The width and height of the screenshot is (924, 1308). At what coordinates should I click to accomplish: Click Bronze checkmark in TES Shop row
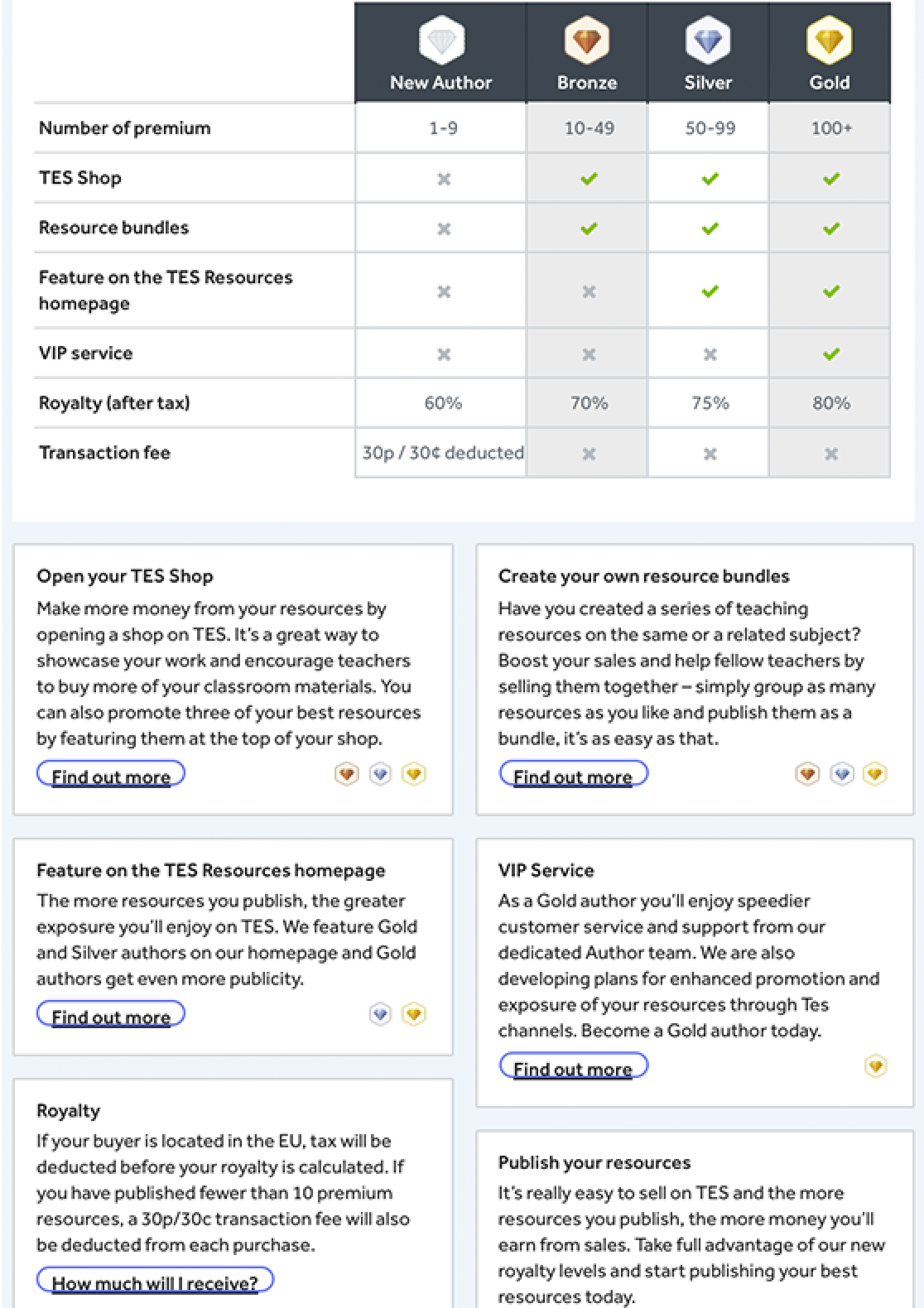589,179
